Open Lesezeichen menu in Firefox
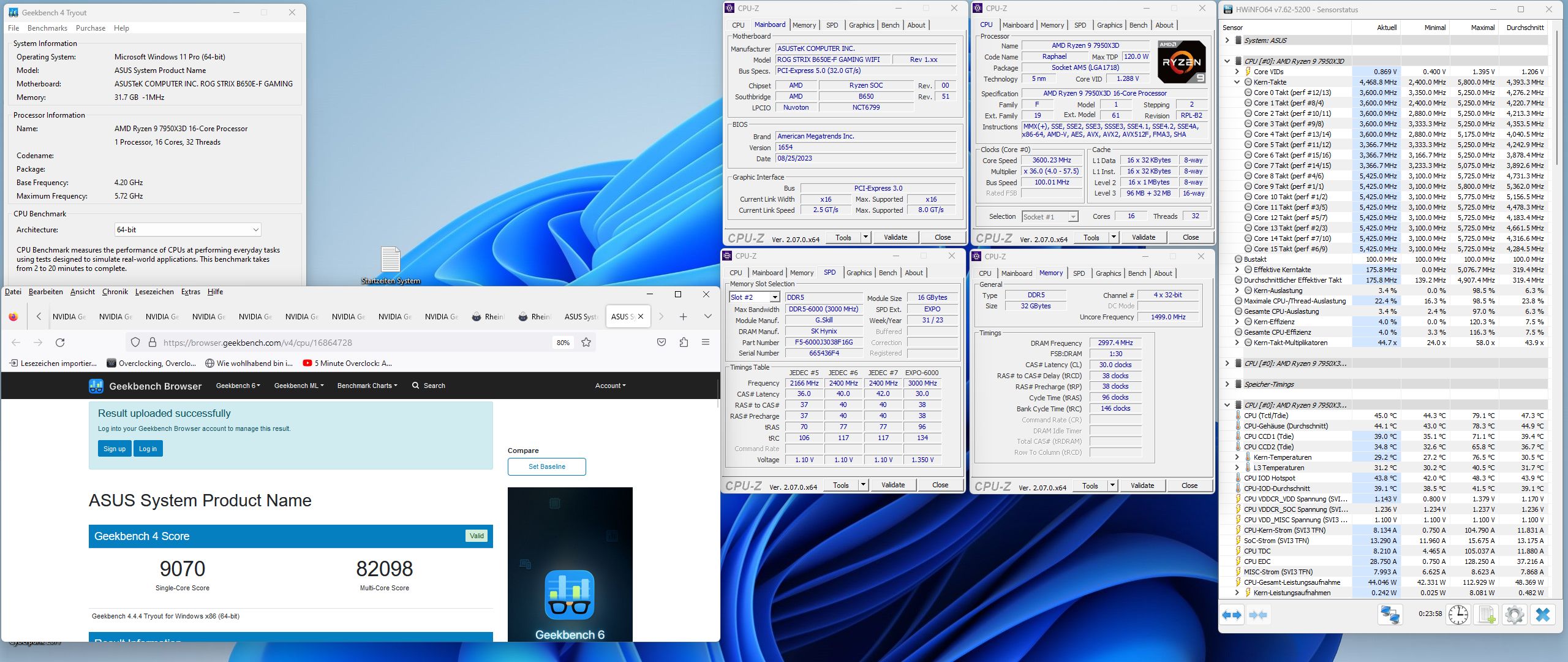 tap(154, 292)
